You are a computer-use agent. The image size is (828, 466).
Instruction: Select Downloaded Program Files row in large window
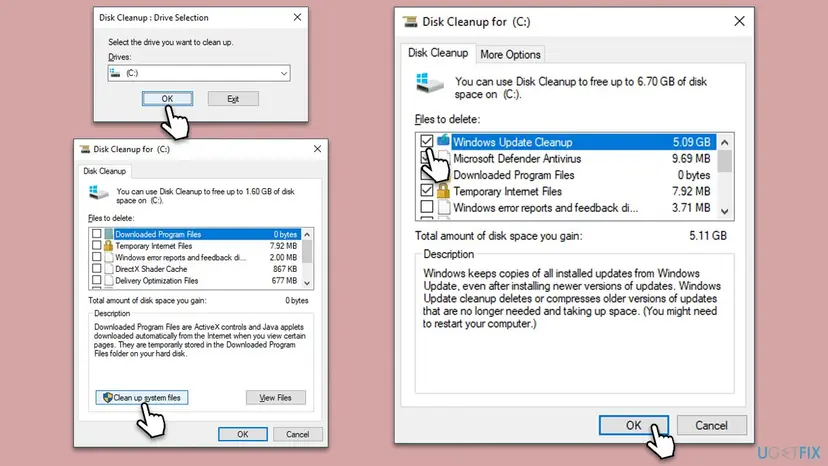click(x=566, y=175)
